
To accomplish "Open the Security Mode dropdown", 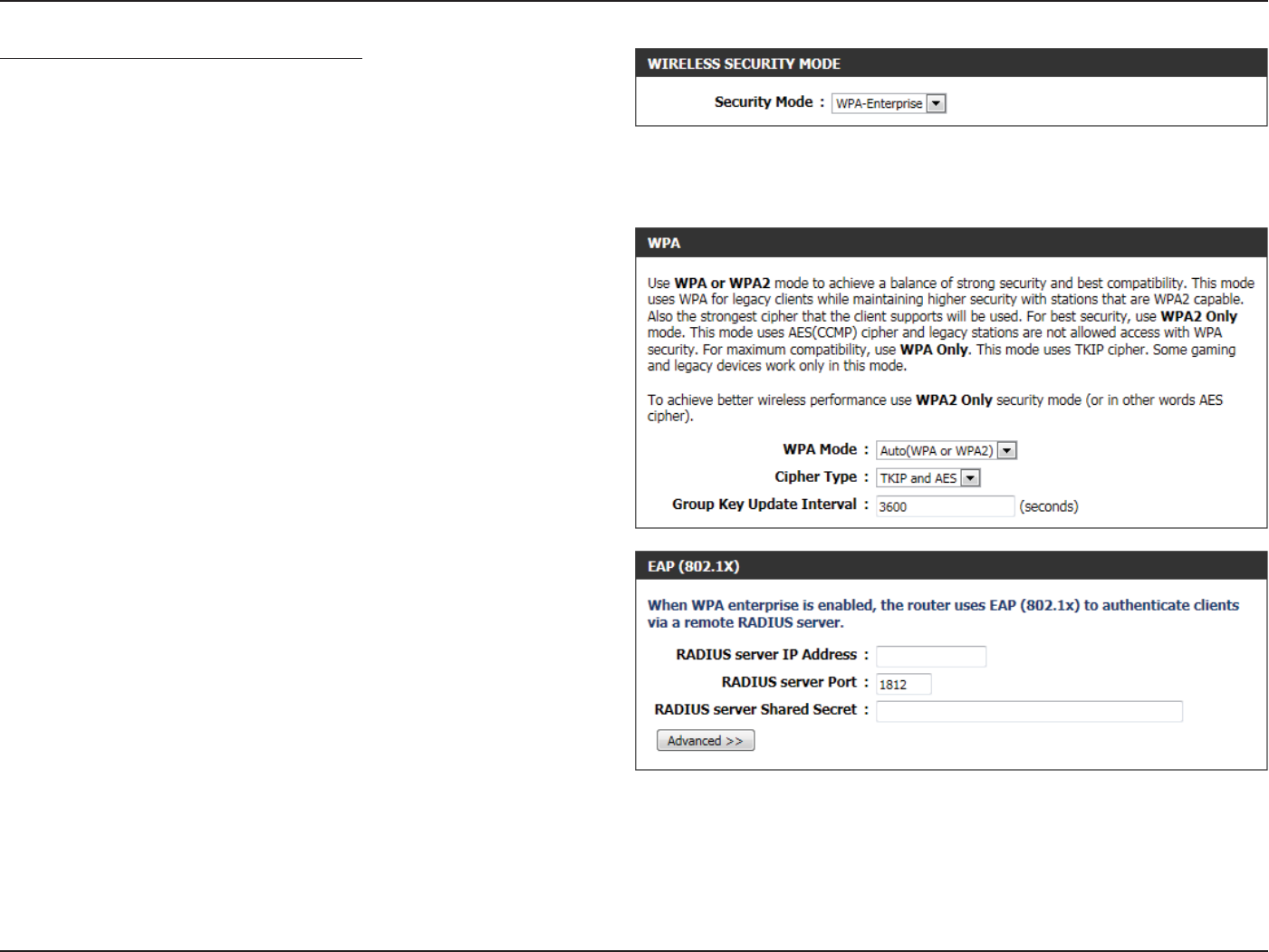I will coord(889,103).
